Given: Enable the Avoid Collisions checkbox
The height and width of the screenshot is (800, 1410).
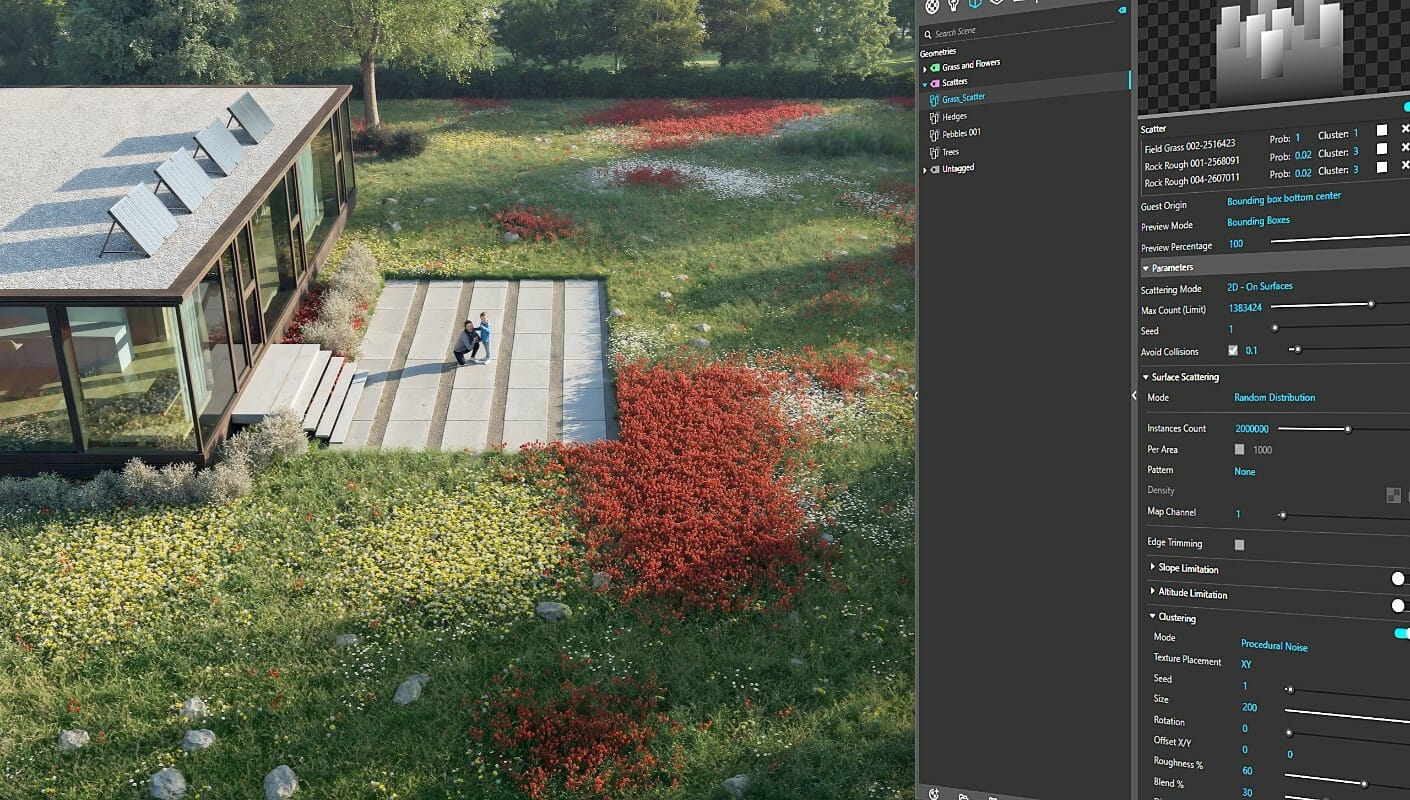Looking at the screenshot, I should (1235, 351).
